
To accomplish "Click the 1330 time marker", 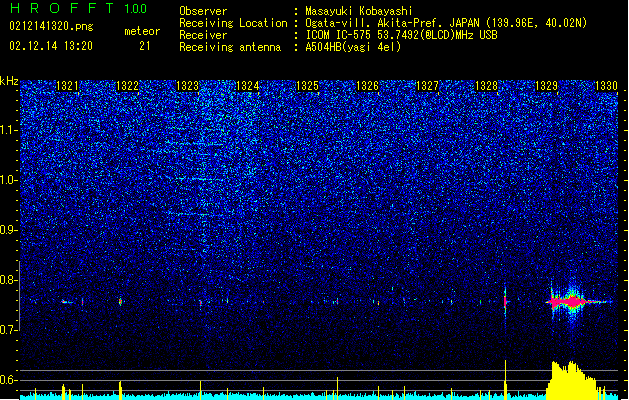I will (607, 86).
